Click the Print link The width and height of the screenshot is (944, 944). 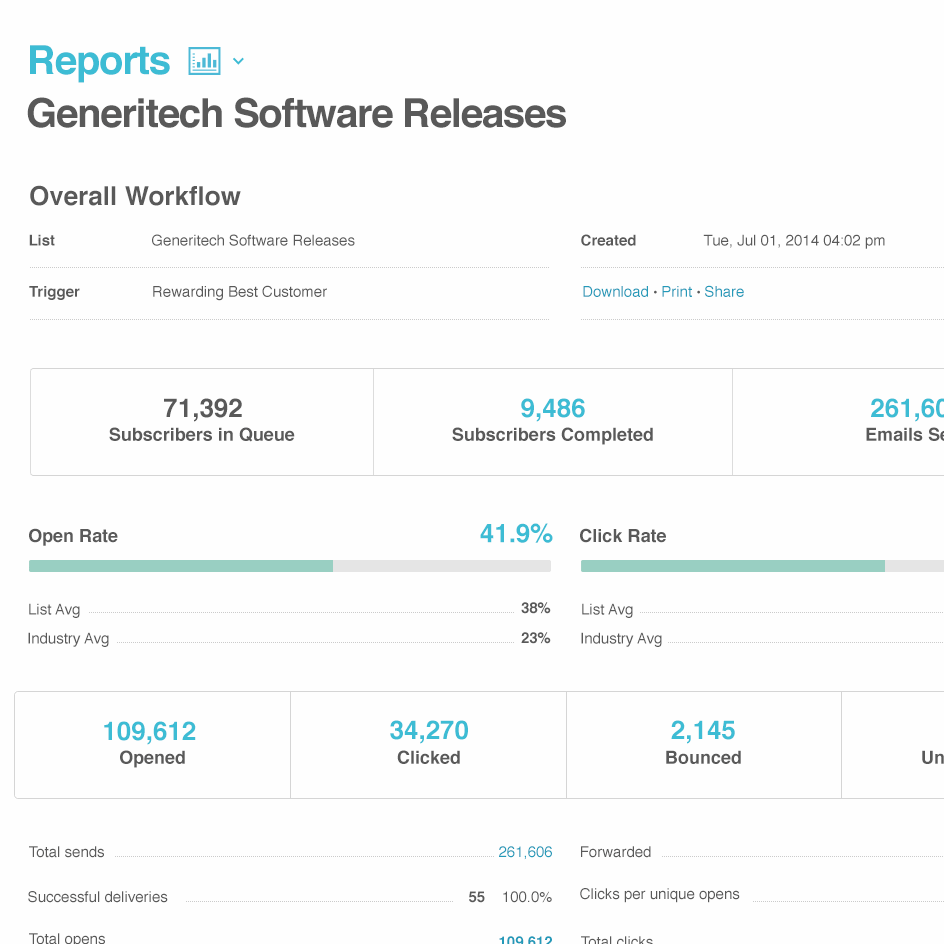pos(677,292)
